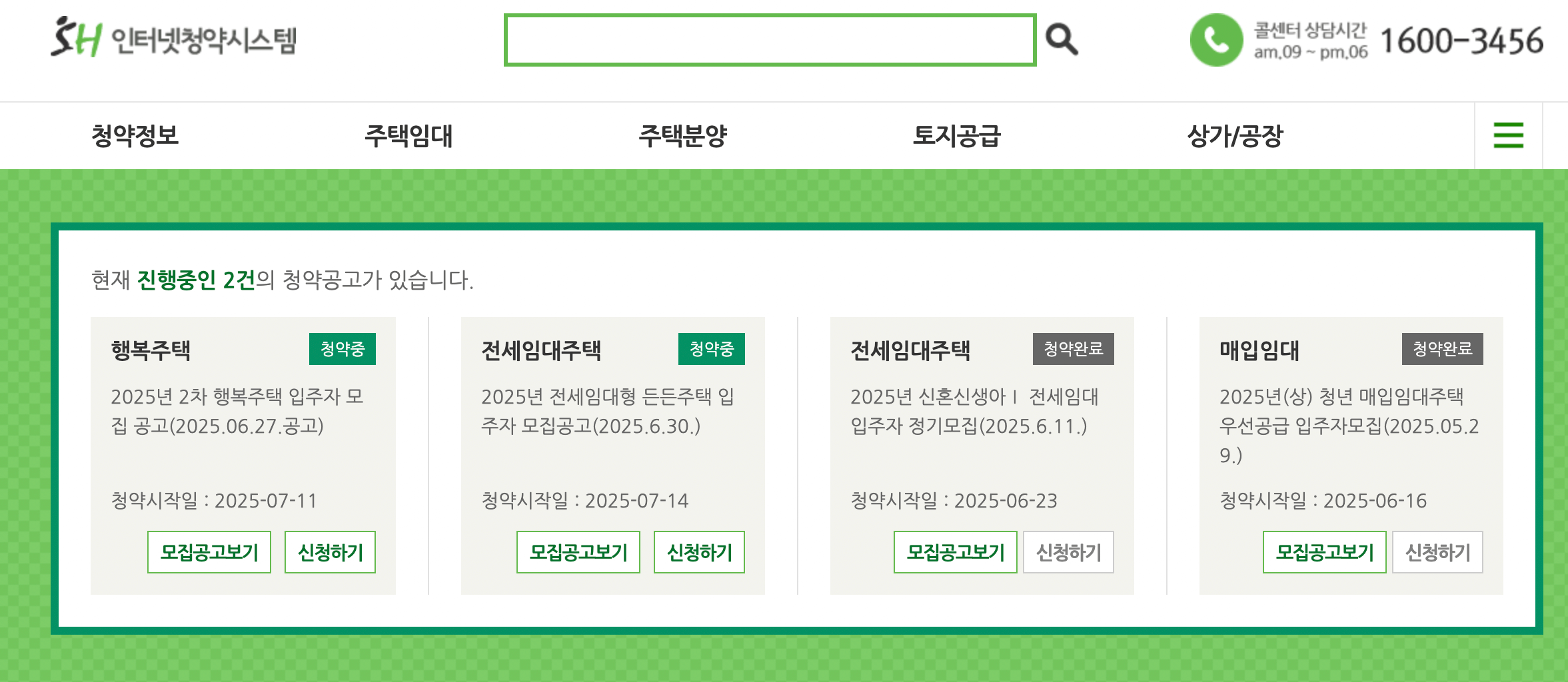Image resolution: width=1568 pixels, height=682 pixels.
Task: Open the 토지공급 menu
Action: tap(957, 136)
